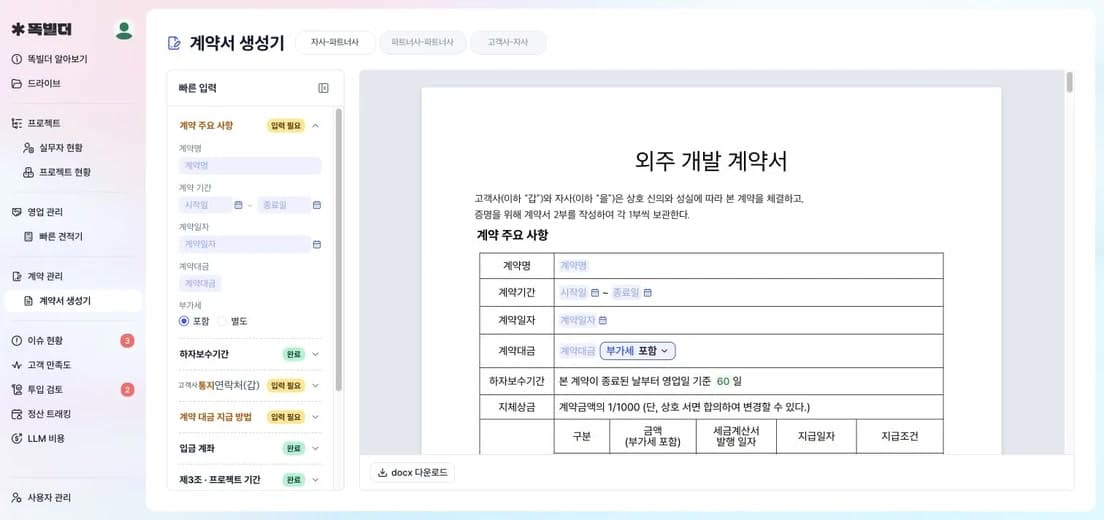
Task: Click the 입력 필요 badge of 계약 주요 사항
Action: pos(286,126)
